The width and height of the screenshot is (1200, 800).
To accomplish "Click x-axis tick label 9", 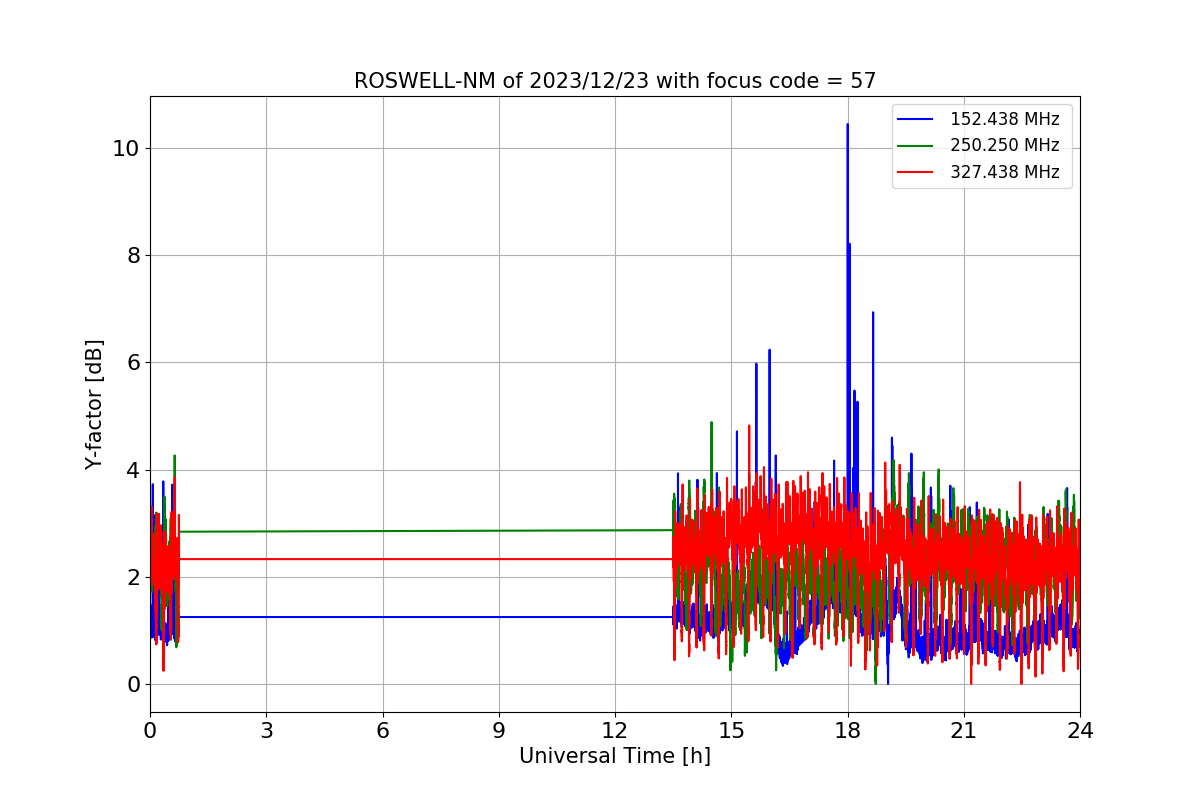I will click(x=499, y=731).
